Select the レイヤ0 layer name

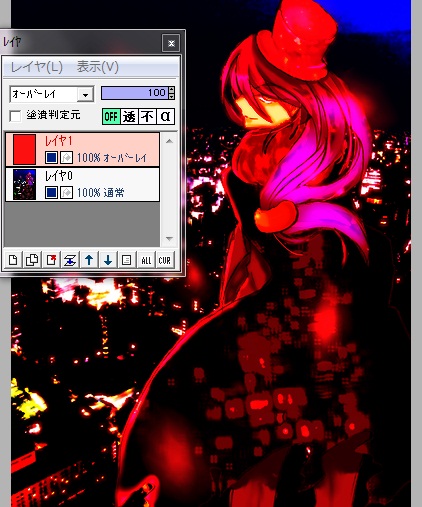pos(59,176)
